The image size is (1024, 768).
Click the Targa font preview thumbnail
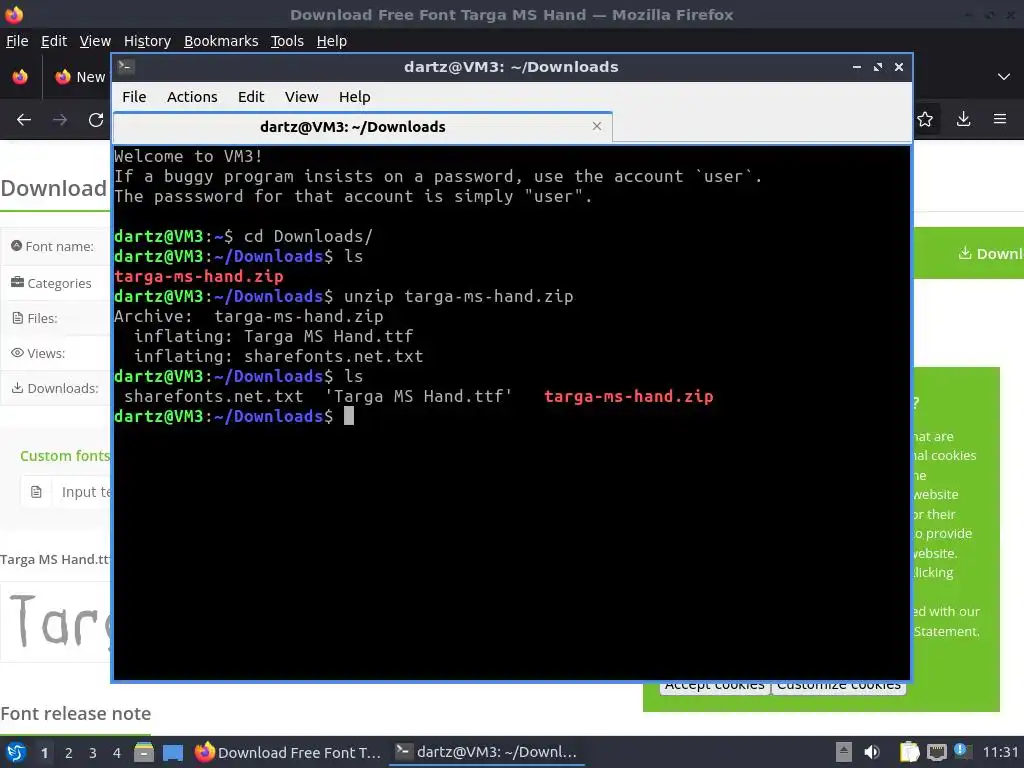(56, 622)
